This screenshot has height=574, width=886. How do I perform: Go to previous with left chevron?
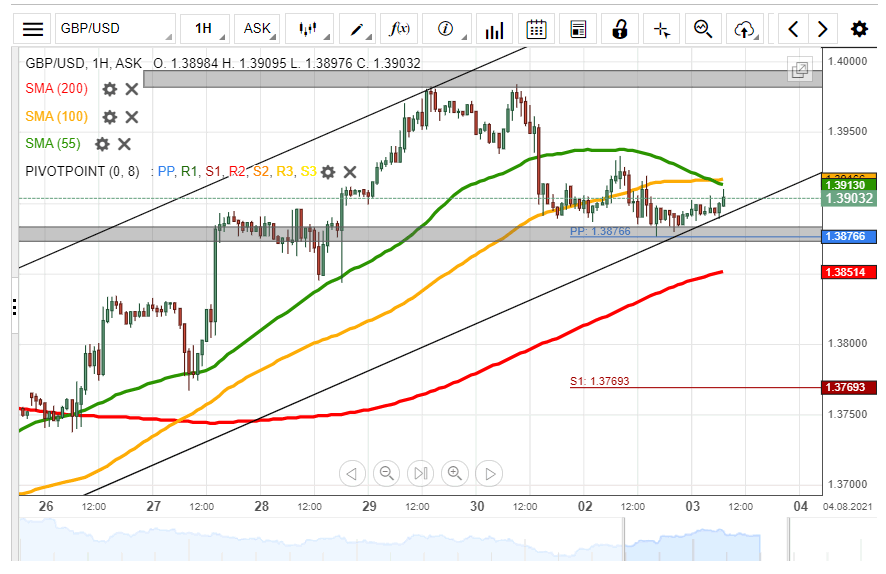coord(793,29)
